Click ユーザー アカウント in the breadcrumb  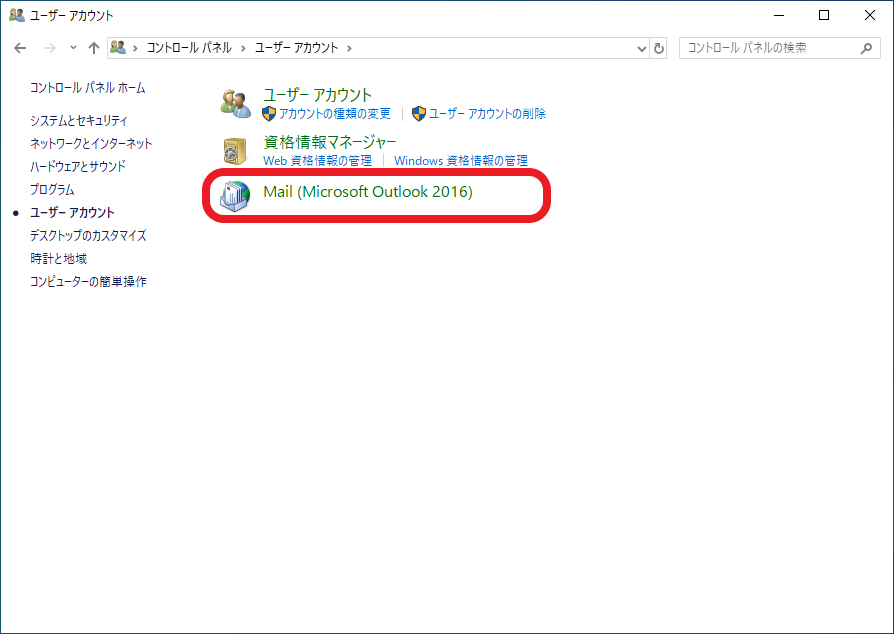click(296, 48)
